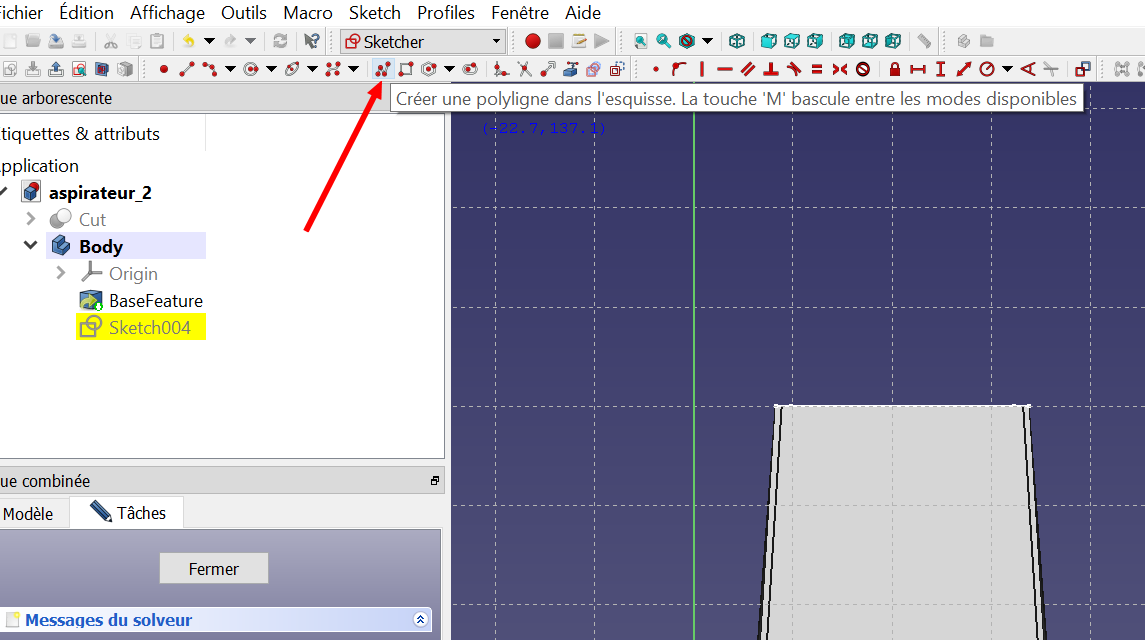The height and width of the screenshot is (640, 1145).
Task: Open the Sketcher workbench dropdown
Action: point(424,42)
